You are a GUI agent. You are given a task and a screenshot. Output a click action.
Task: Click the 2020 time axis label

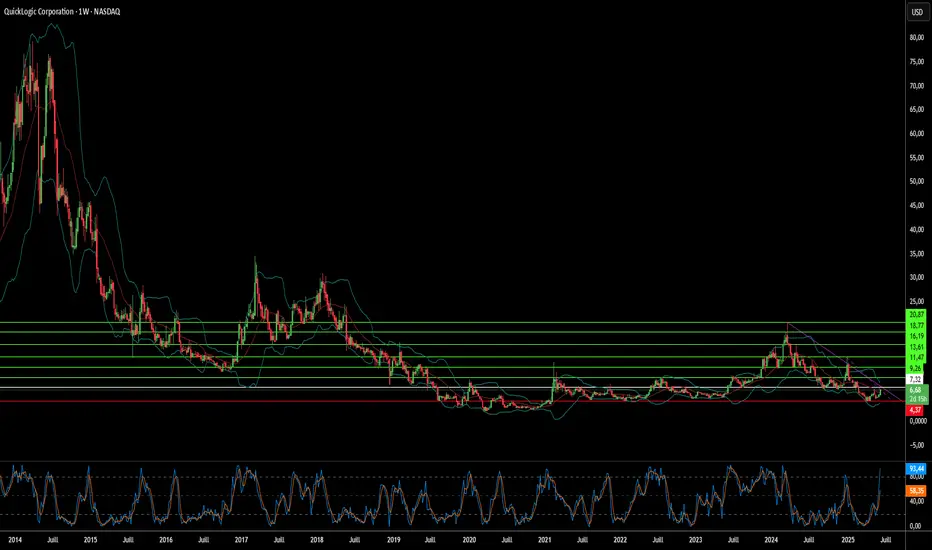[x=469, y=540]
